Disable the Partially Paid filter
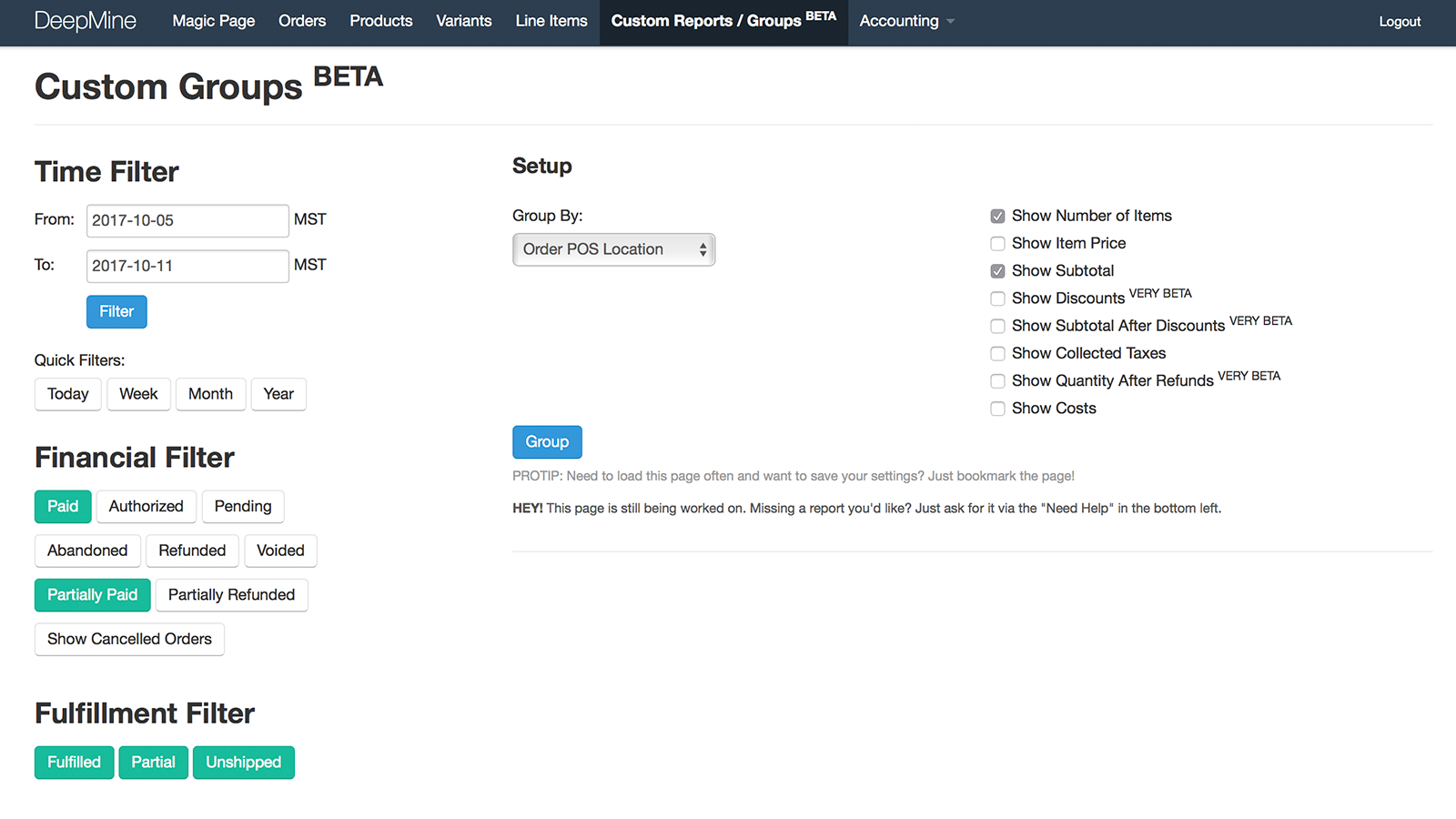Image resolution: width=1456 pixels, height=819 pixels. point(92,594)
